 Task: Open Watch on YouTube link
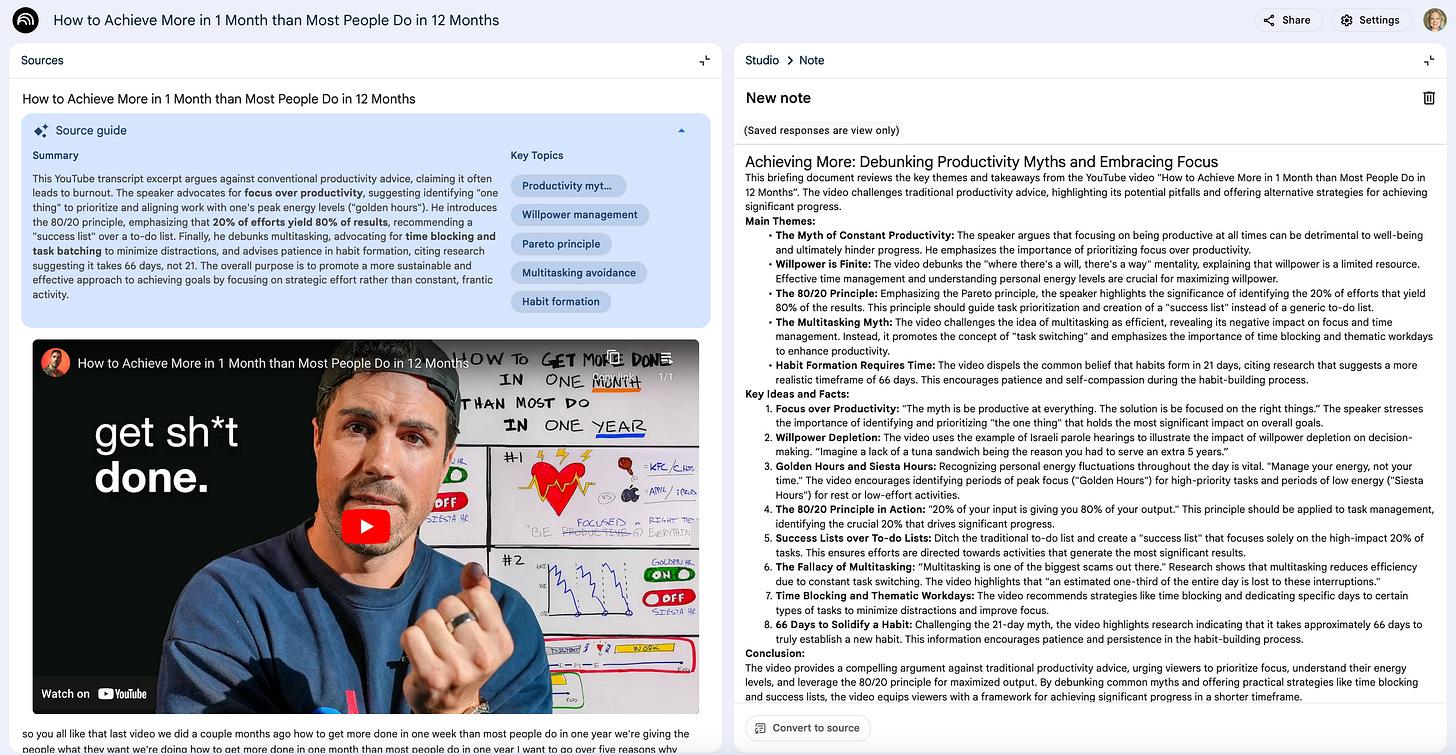click(94, 693)
